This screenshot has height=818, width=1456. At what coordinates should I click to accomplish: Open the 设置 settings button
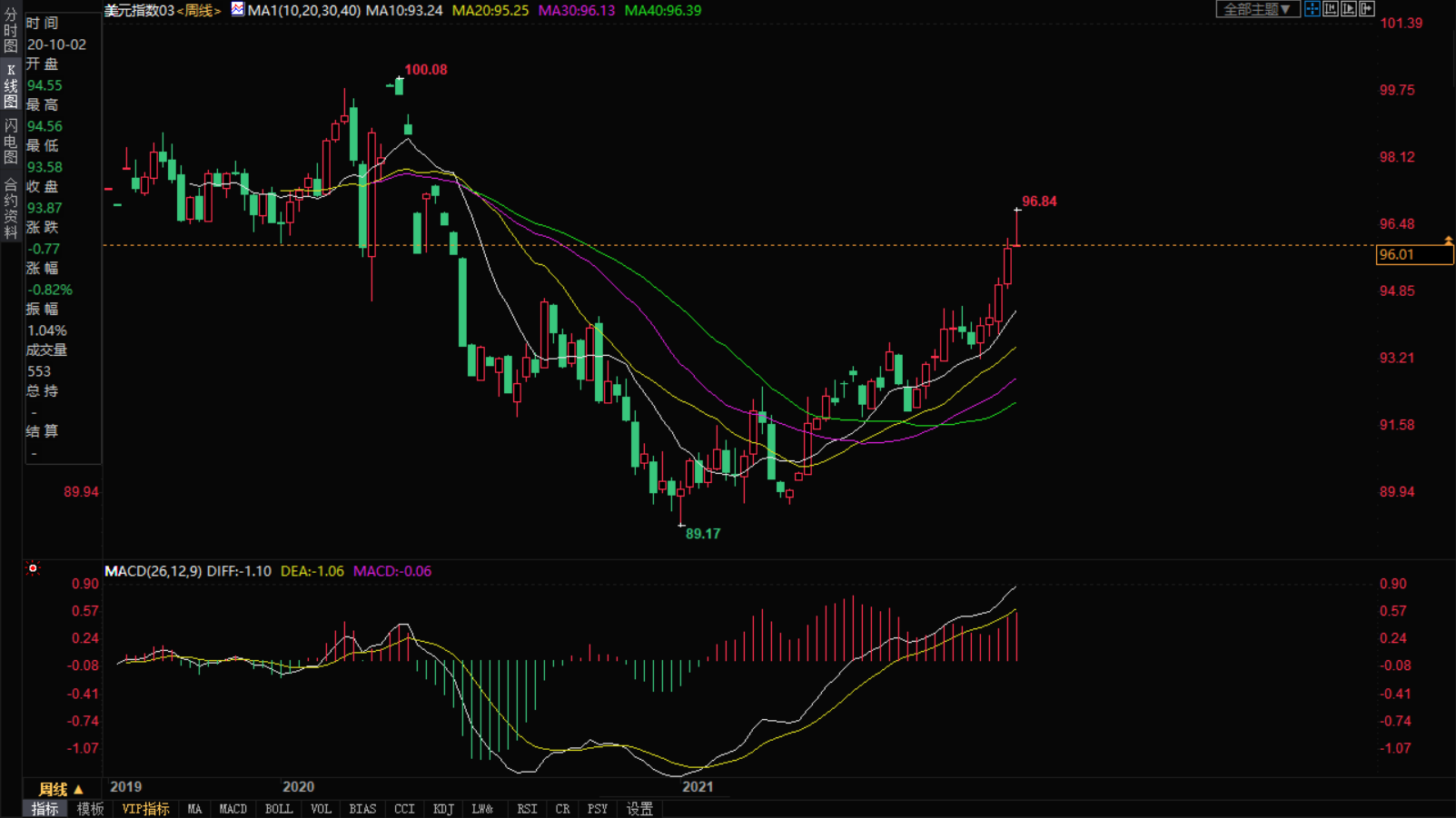click(639, 809)
